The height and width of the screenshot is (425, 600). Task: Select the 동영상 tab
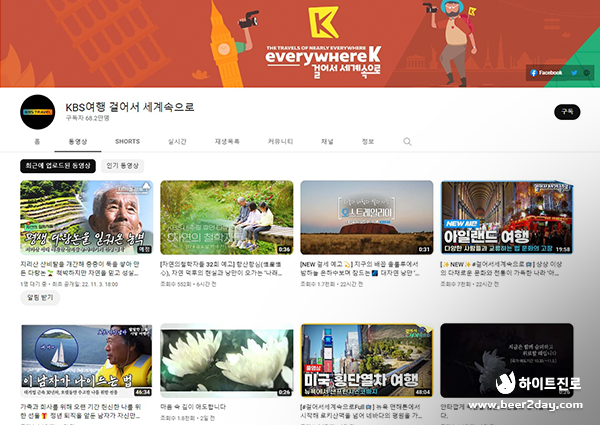78,142
